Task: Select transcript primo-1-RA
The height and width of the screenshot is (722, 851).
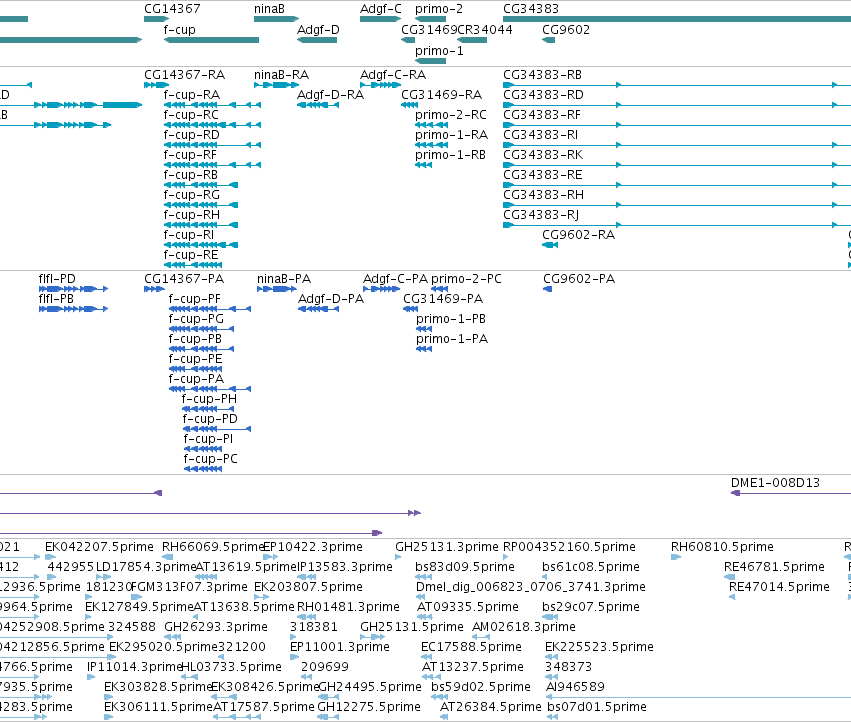Action: pyautogui.click(x=452, y=135)
